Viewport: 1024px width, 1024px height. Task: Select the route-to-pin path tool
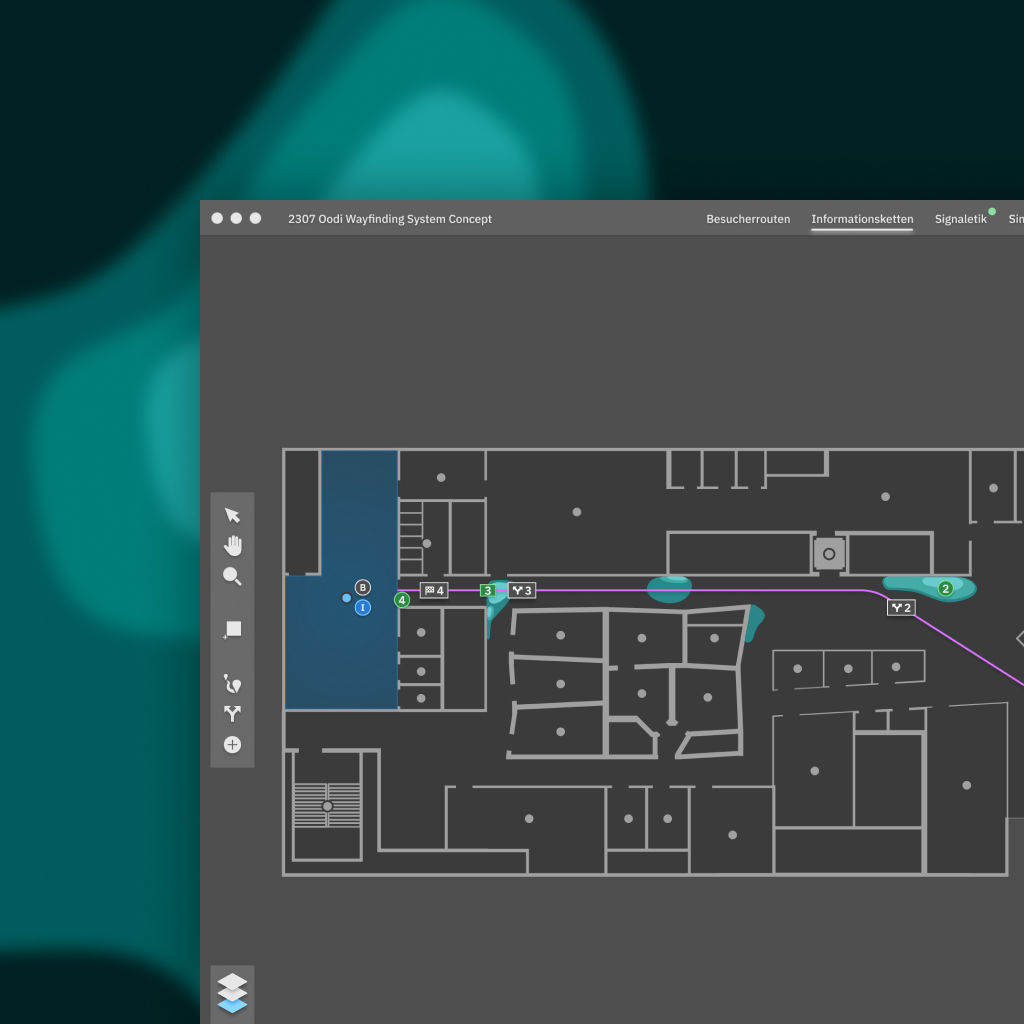[x=232, y=684]
